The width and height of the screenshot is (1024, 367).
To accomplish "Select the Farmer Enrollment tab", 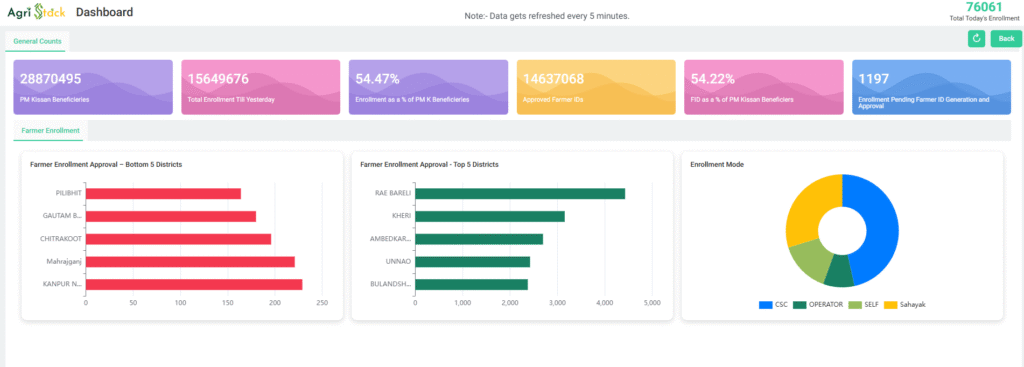I will [x=50, y=131].
